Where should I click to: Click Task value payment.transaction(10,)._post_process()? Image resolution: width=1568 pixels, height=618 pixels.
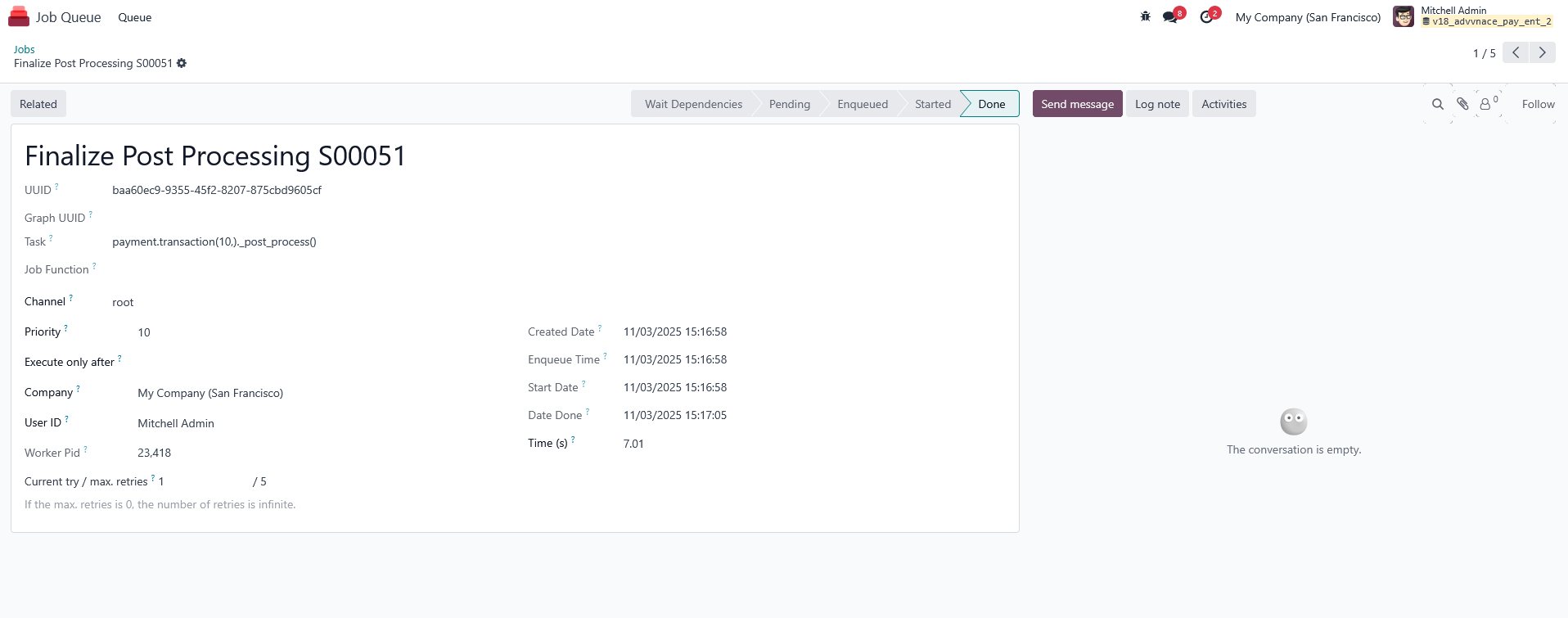[x=214, y=241]
